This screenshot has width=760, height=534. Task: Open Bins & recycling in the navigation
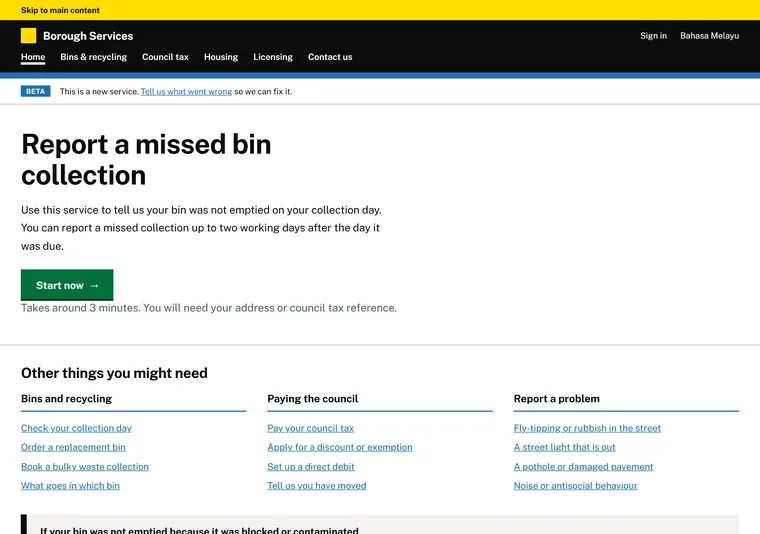[94, 57]
